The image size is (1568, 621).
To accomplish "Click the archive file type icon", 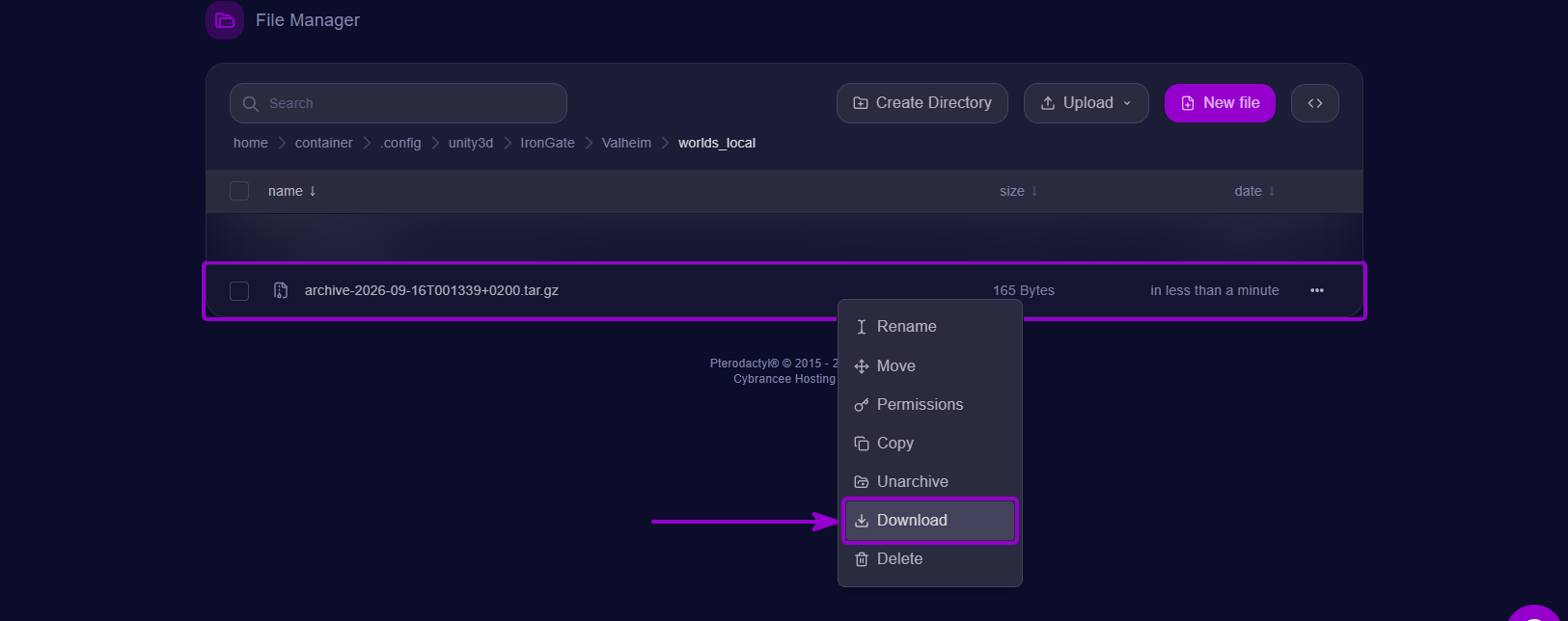I will coord(281,290).
